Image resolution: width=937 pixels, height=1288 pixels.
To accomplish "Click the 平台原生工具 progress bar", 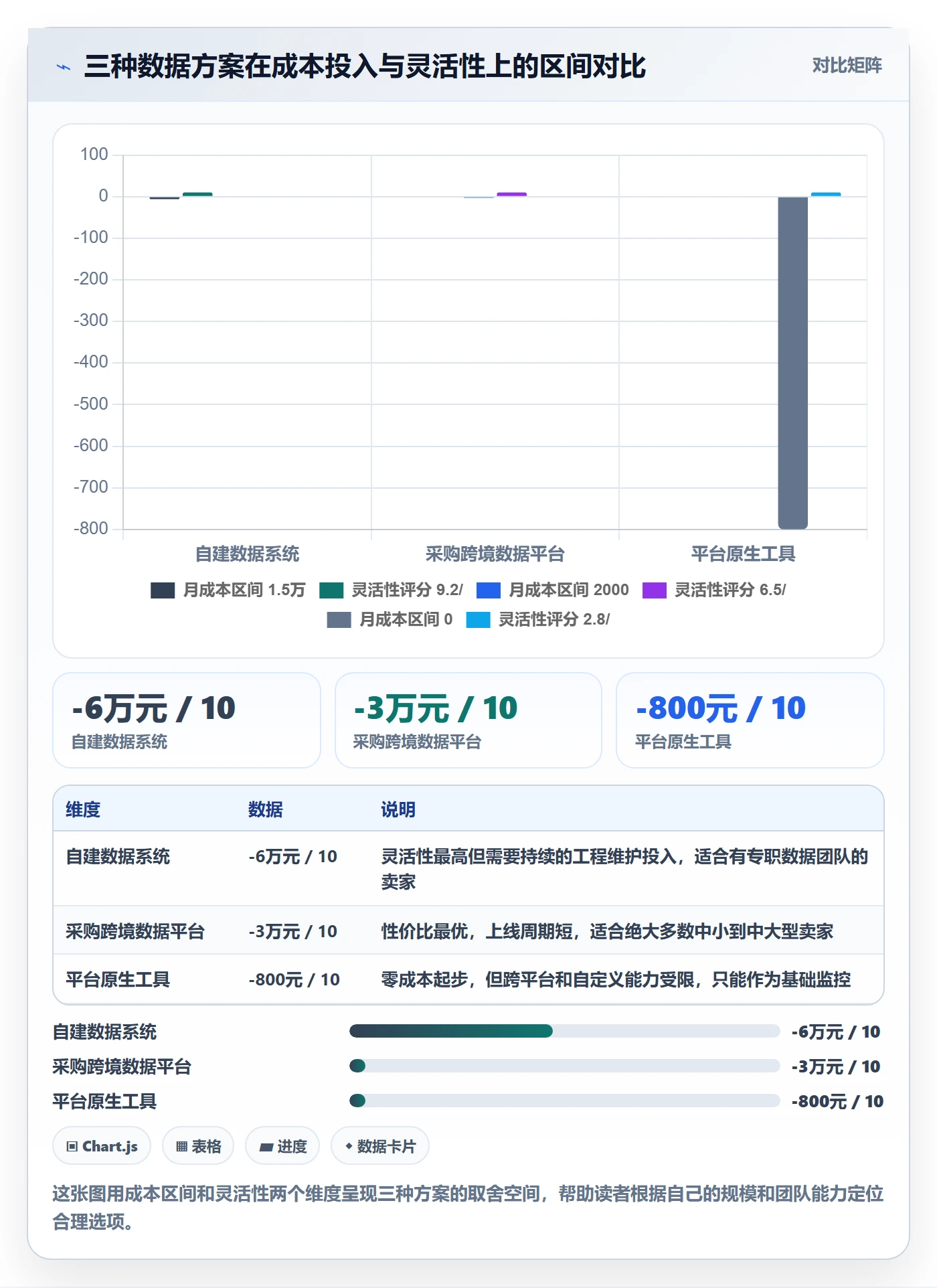I will tap(565, 1101).
